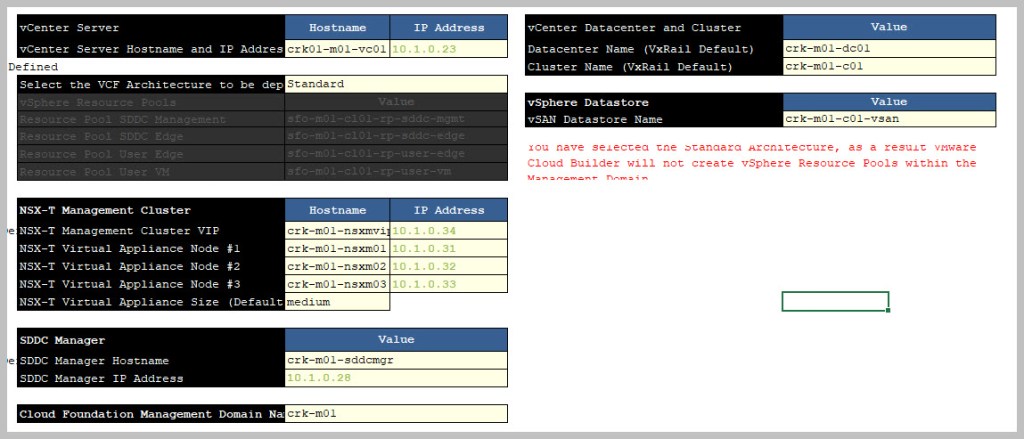Select SDDC Manager IP Address 10.1.0.28

(x=396, y=378)
